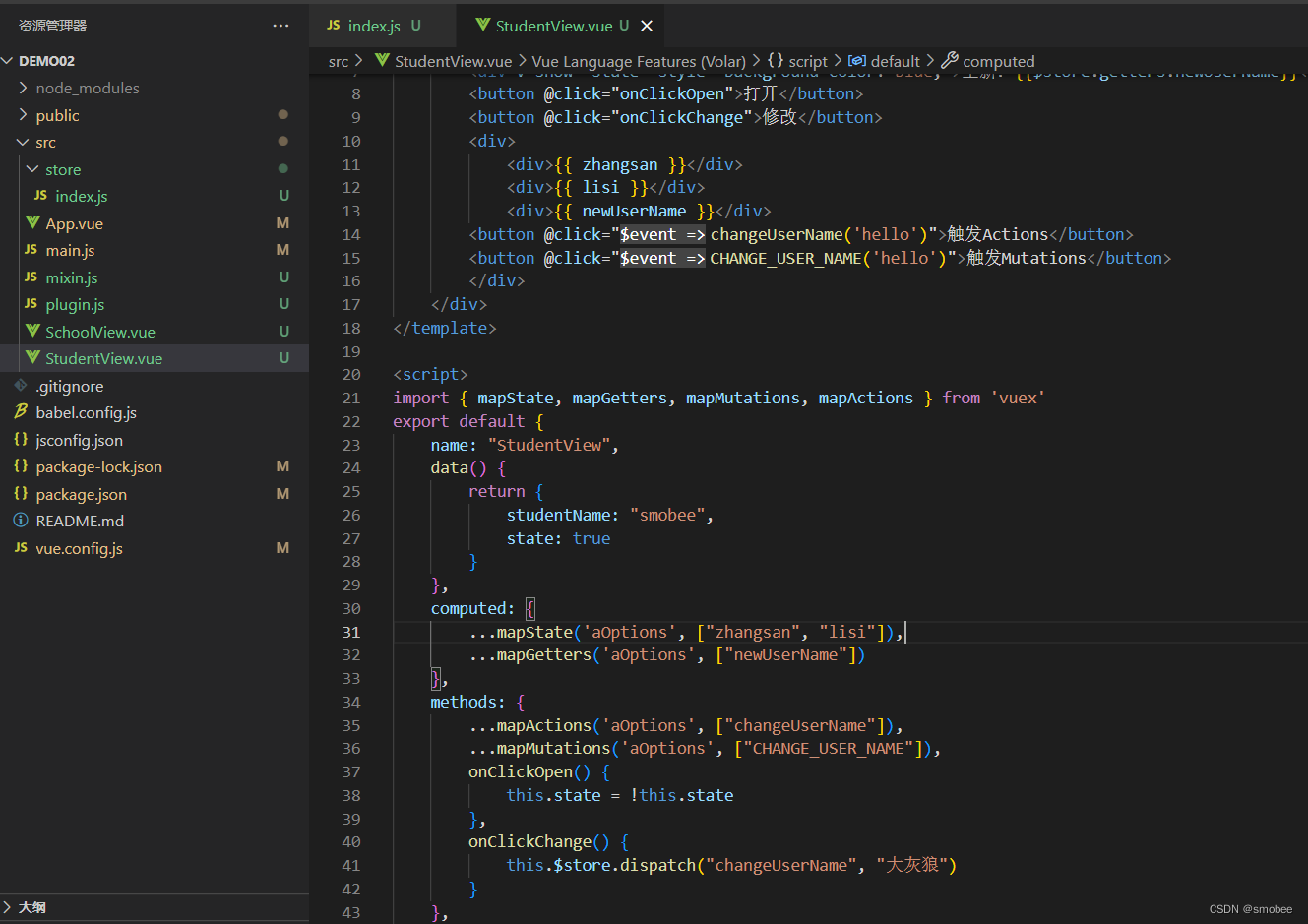Click the braces icon in script breadcrumb

pyautogui.click(x=776, y=60)
